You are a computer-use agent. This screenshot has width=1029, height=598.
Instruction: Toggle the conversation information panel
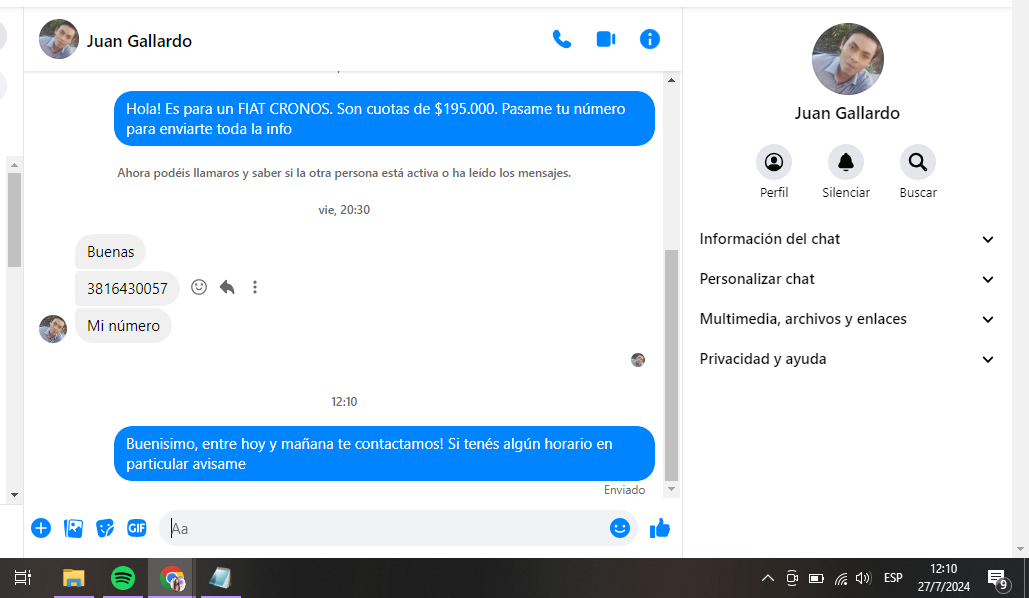(650, 39)
